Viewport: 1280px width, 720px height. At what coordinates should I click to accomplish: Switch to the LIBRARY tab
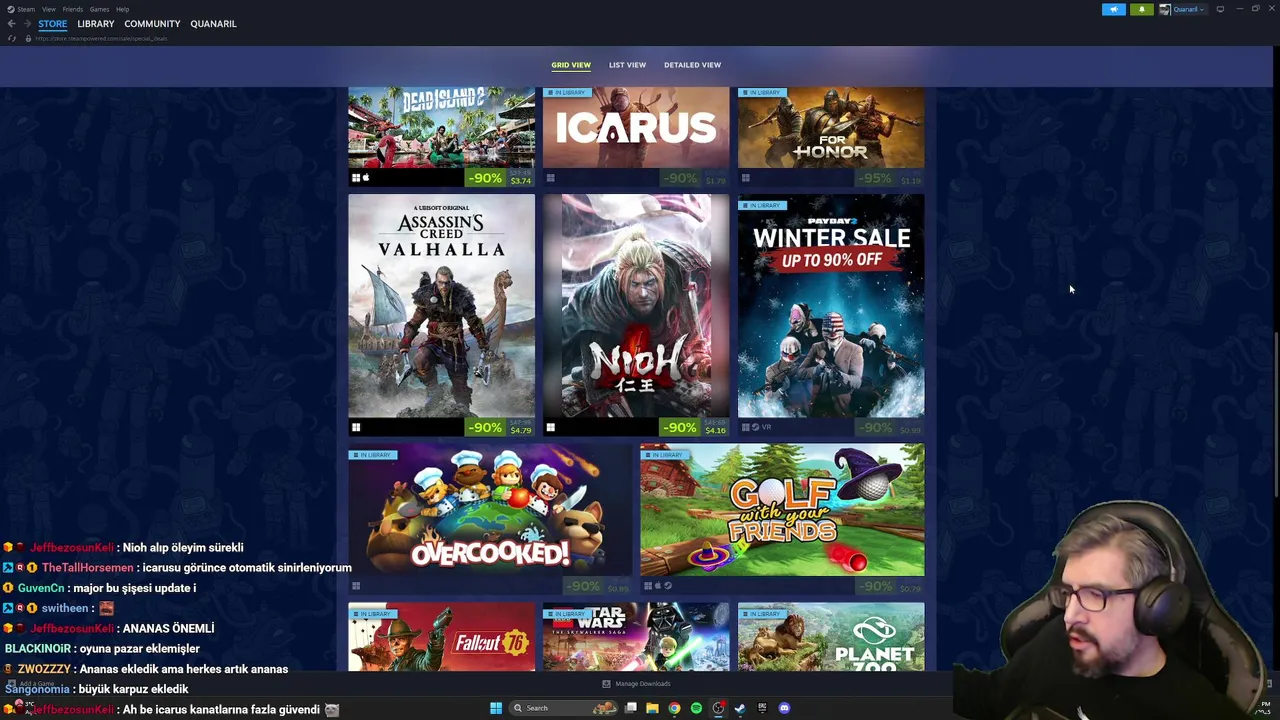(96, 24)
